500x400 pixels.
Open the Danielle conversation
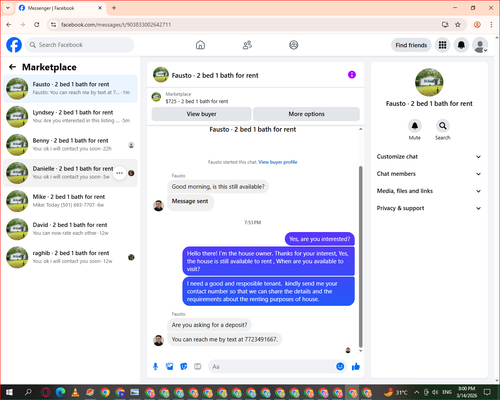point(70,173)
